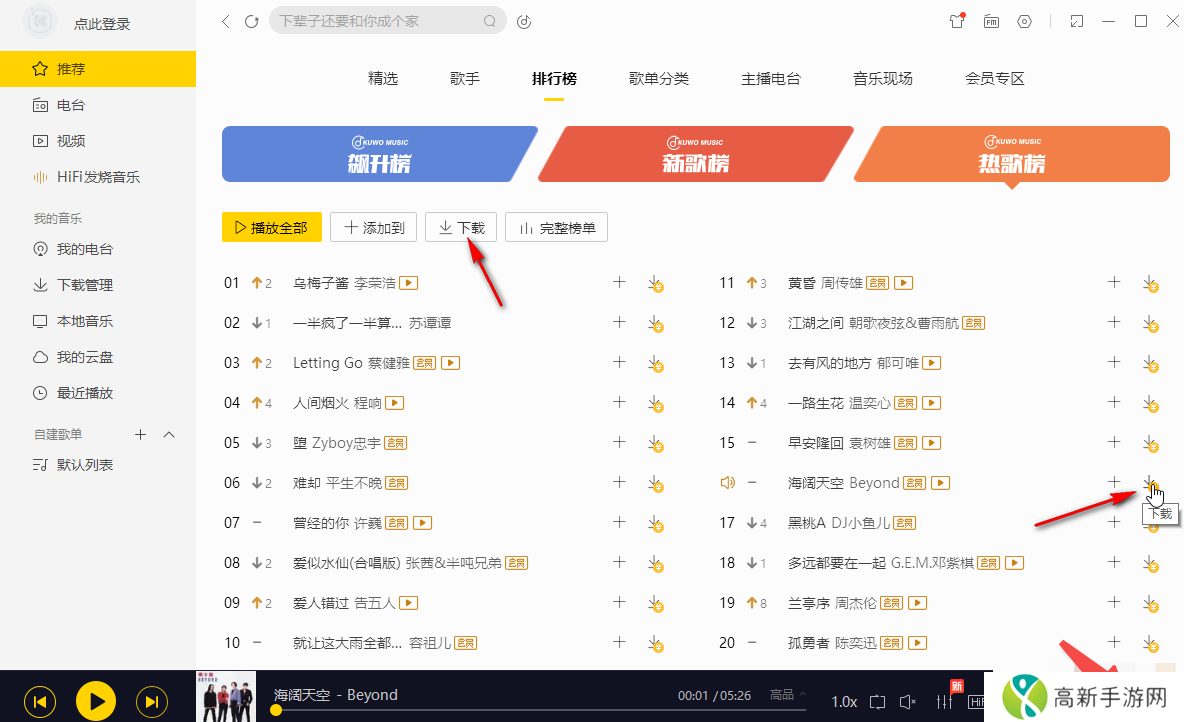Unmute the speaker icon in the playbar

pos(908,701)
